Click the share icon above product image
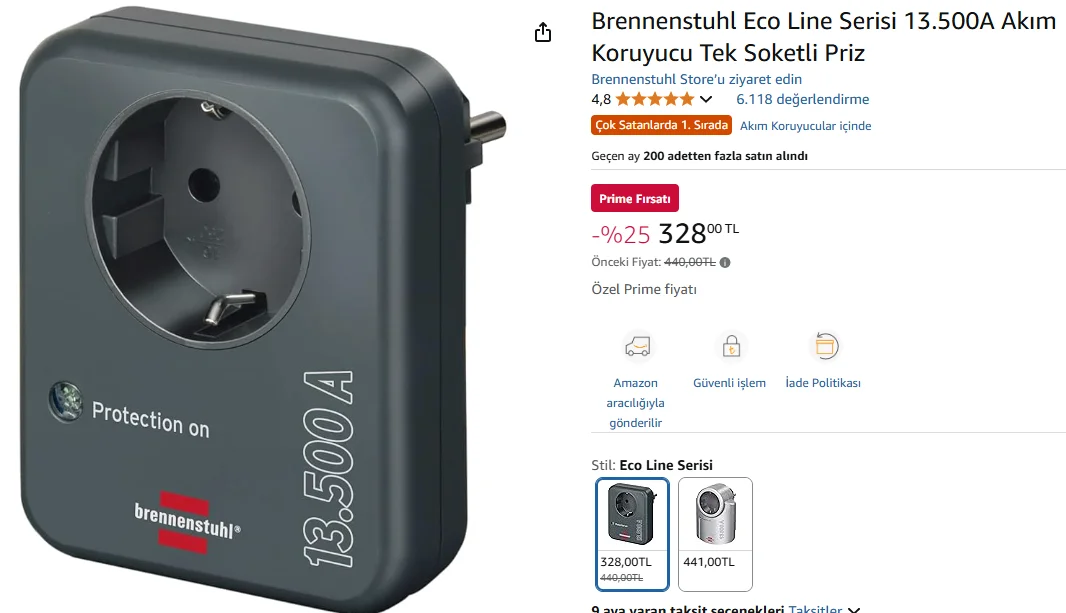The image size is (1066, 613). (543, 32)
